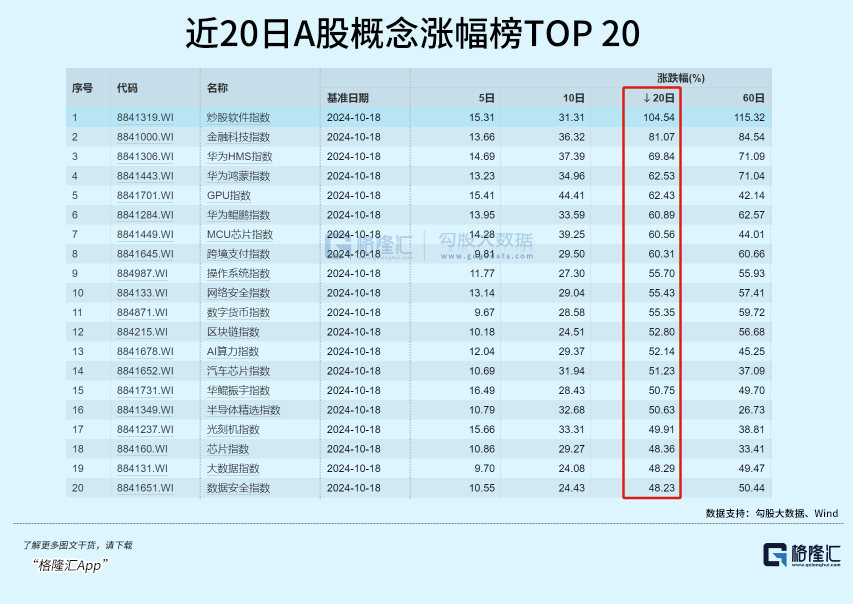Click the 20-day value 104.54
Viewport: 853px width, 604px height.
(658, 118)
